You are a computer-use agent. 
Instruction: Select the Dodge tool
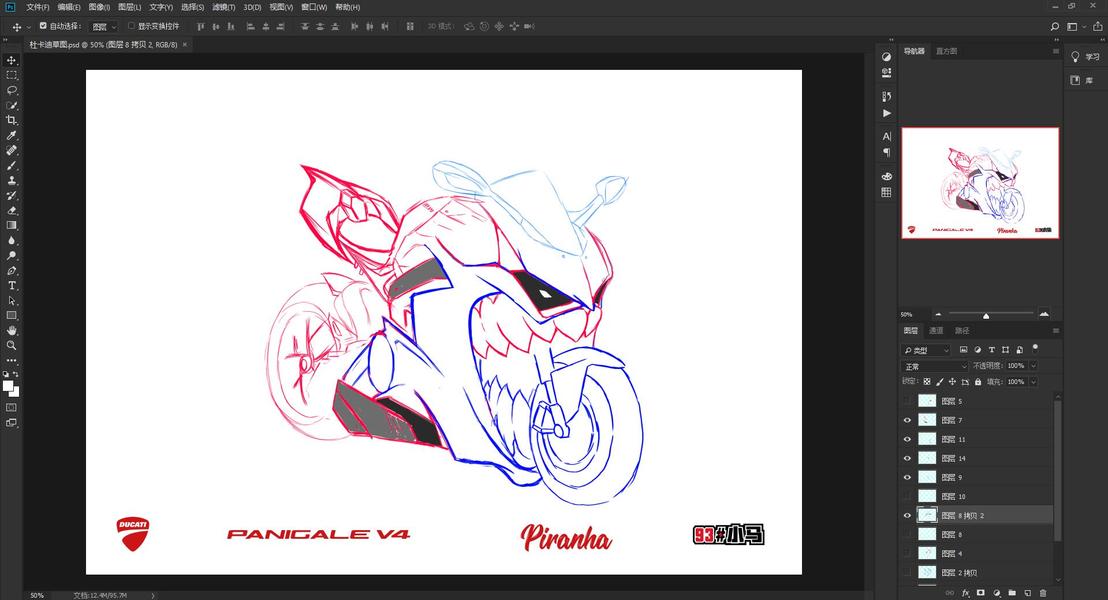point(11,256)
